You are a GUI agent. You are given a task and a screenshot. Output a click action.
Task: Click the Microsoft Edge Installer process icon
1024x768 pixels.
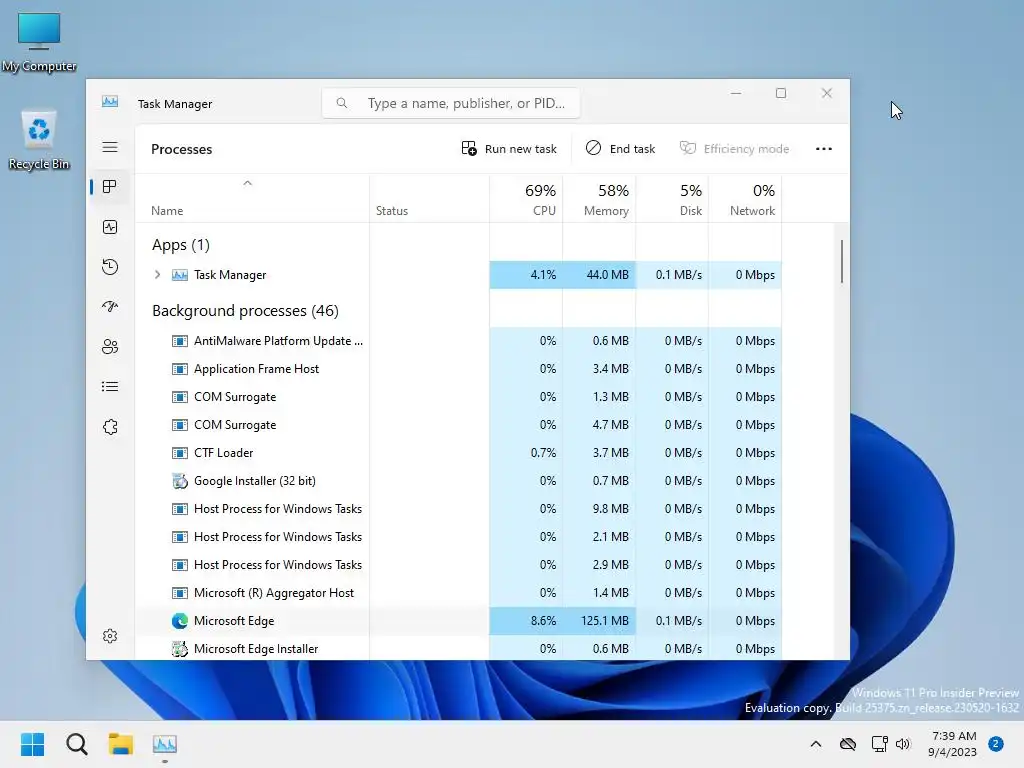pos(180,649)
